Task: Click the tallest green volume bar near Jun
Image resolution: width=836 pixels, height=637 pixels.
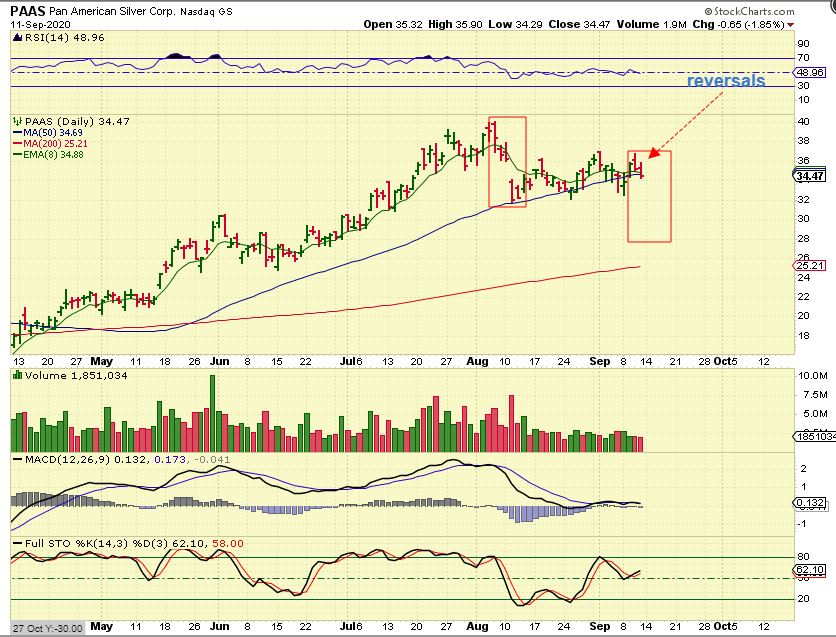Action: point(213,414)
